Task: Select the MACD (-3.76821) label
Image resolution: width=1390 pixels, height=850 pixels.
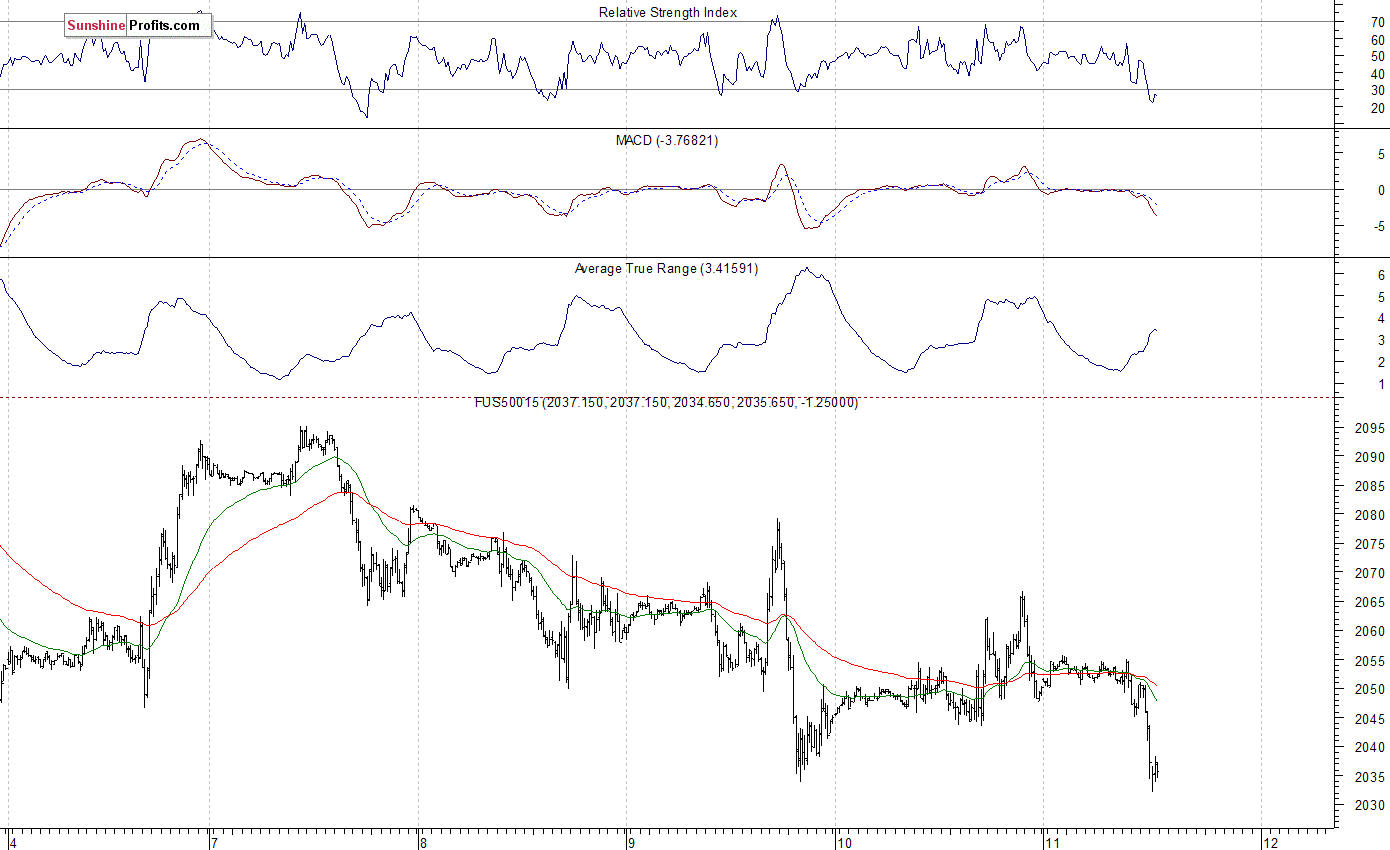Action: click(667, 141)
